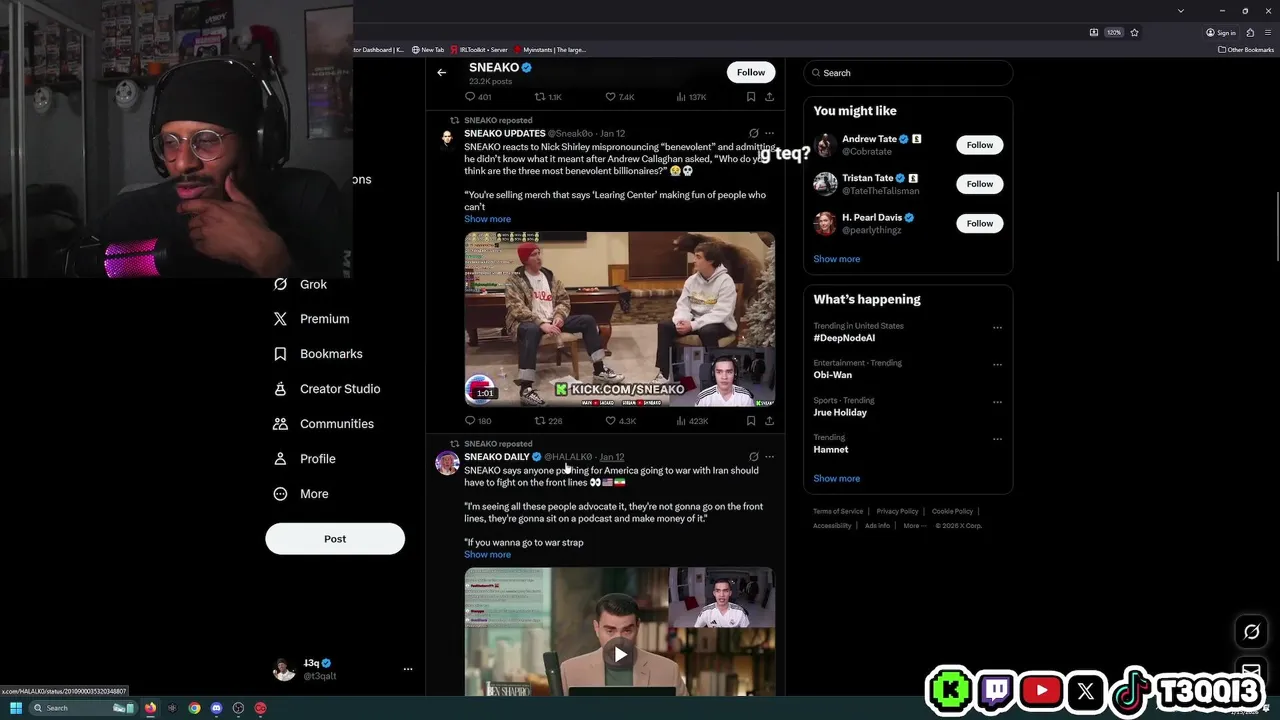Share the SNEAKO UPDATES post
Screen dimensions: 1280x720
point(769,421)
